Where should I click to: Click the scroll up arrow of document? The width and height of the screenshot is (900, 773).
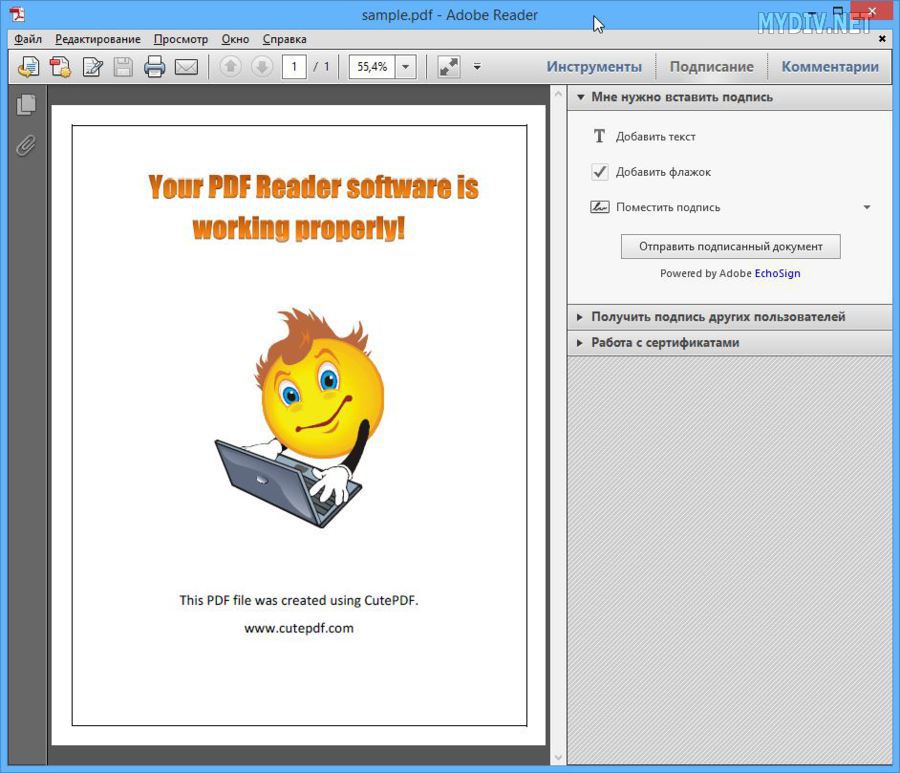pyautogui.click(x=558, y=94)
